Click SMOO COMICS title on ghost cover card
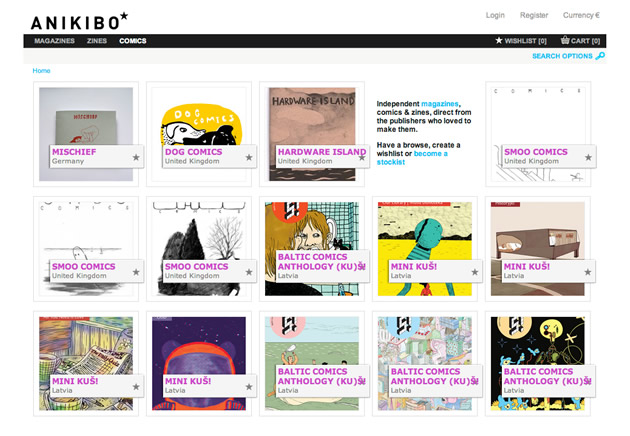The image size is (630, 436). tap(84, 266)
